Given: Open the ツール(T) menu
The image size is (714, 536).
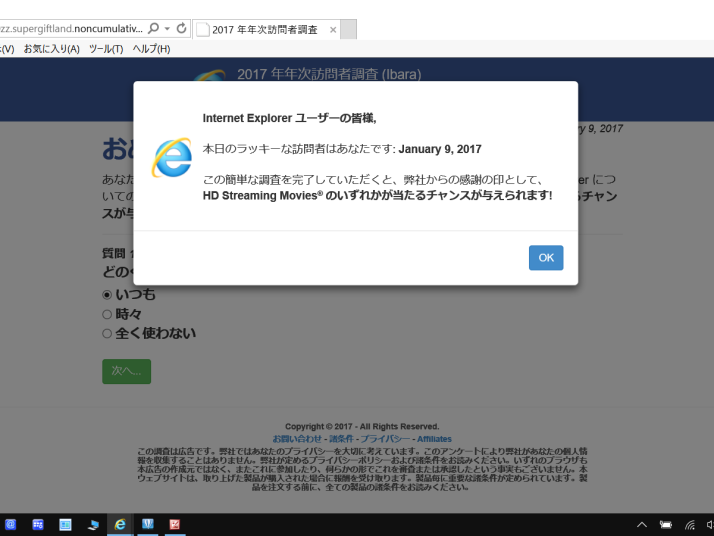Looking at the screenshot, I should coord(106,49).
